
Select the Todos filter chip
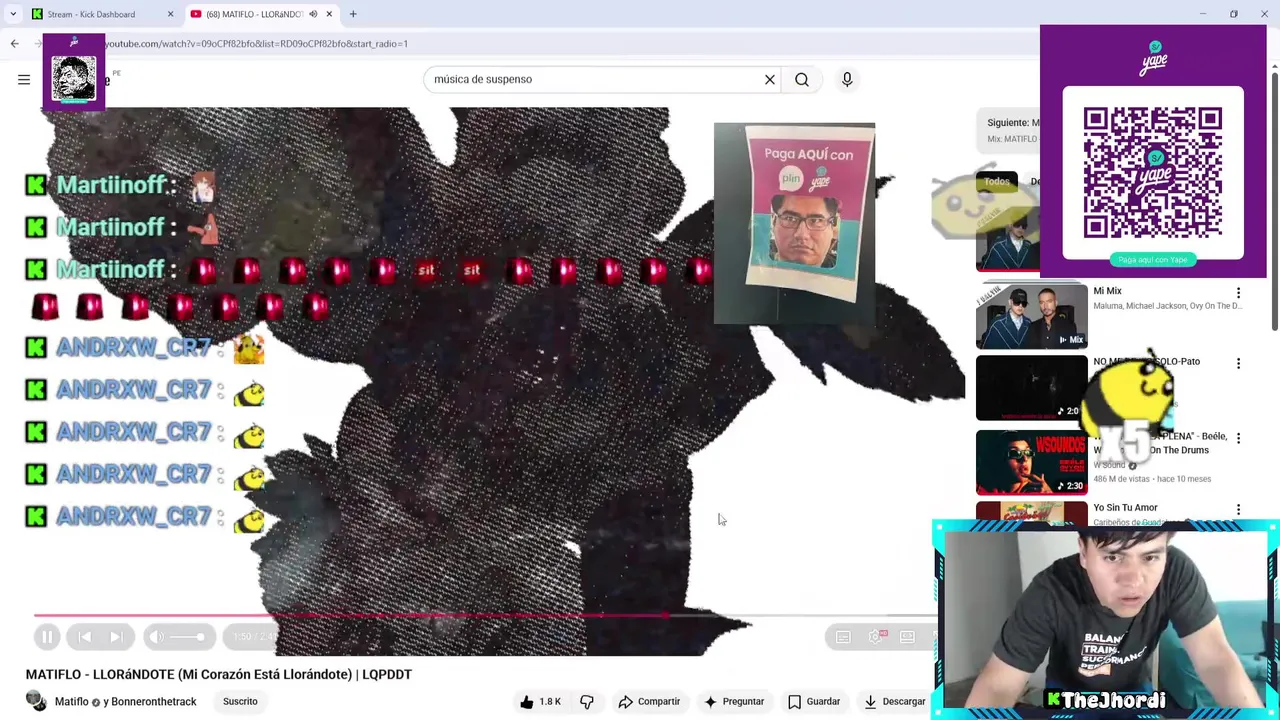(x=997, y=181)
